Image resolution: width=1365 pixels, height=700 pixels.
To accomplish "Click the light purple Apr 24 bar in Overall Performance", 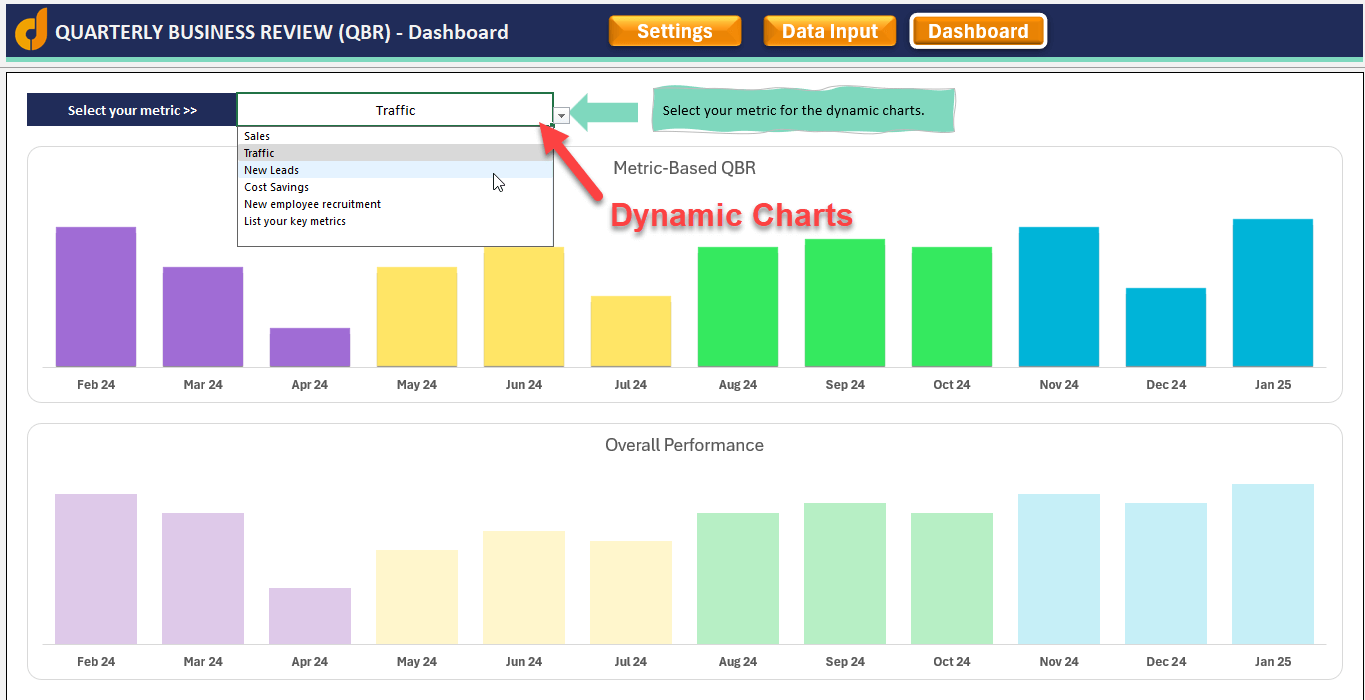I will pos(310,616).
